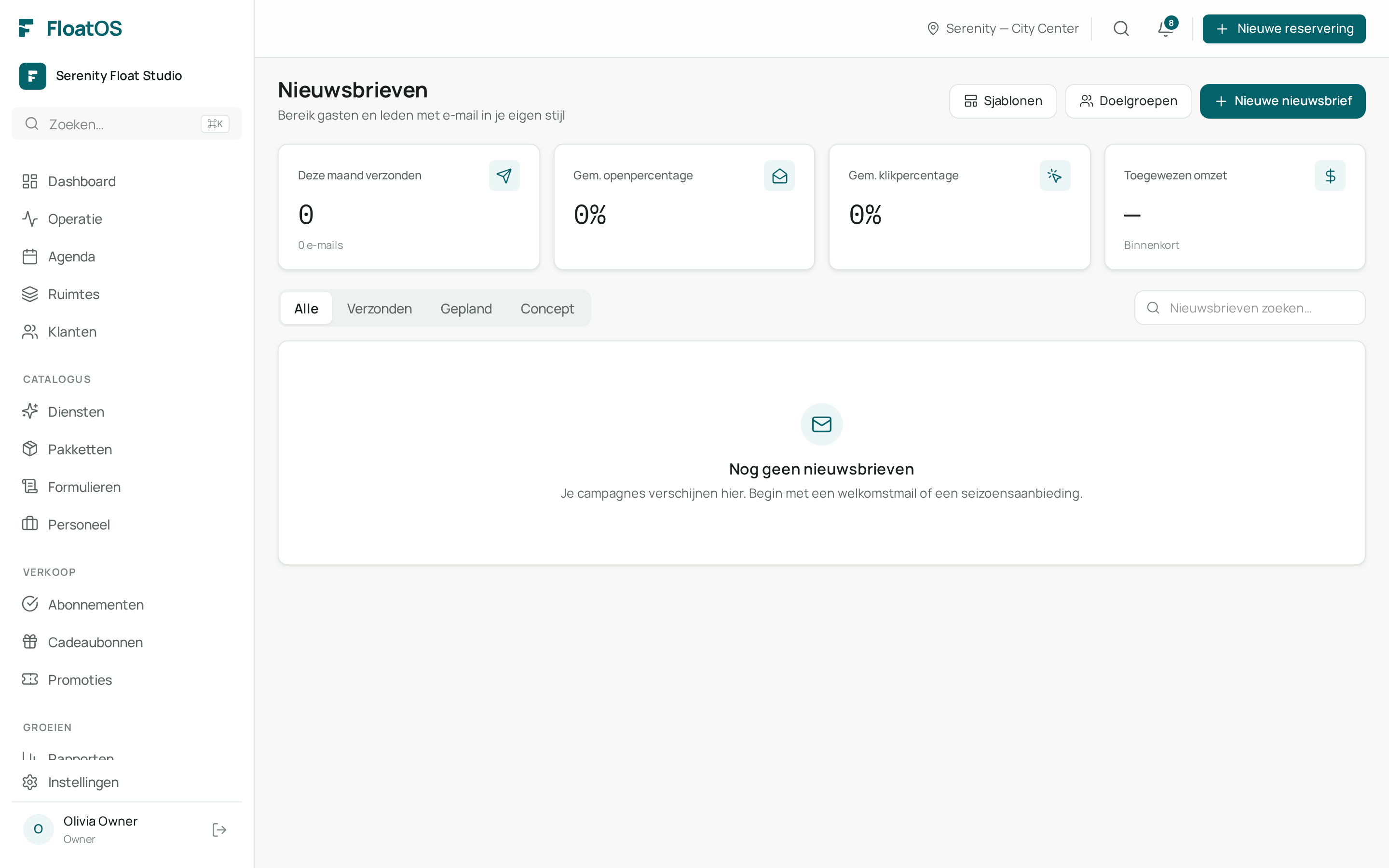This screenshot has width=1389, height=868.
Task: Switch to the Verzonden tab
Action: 380,308
